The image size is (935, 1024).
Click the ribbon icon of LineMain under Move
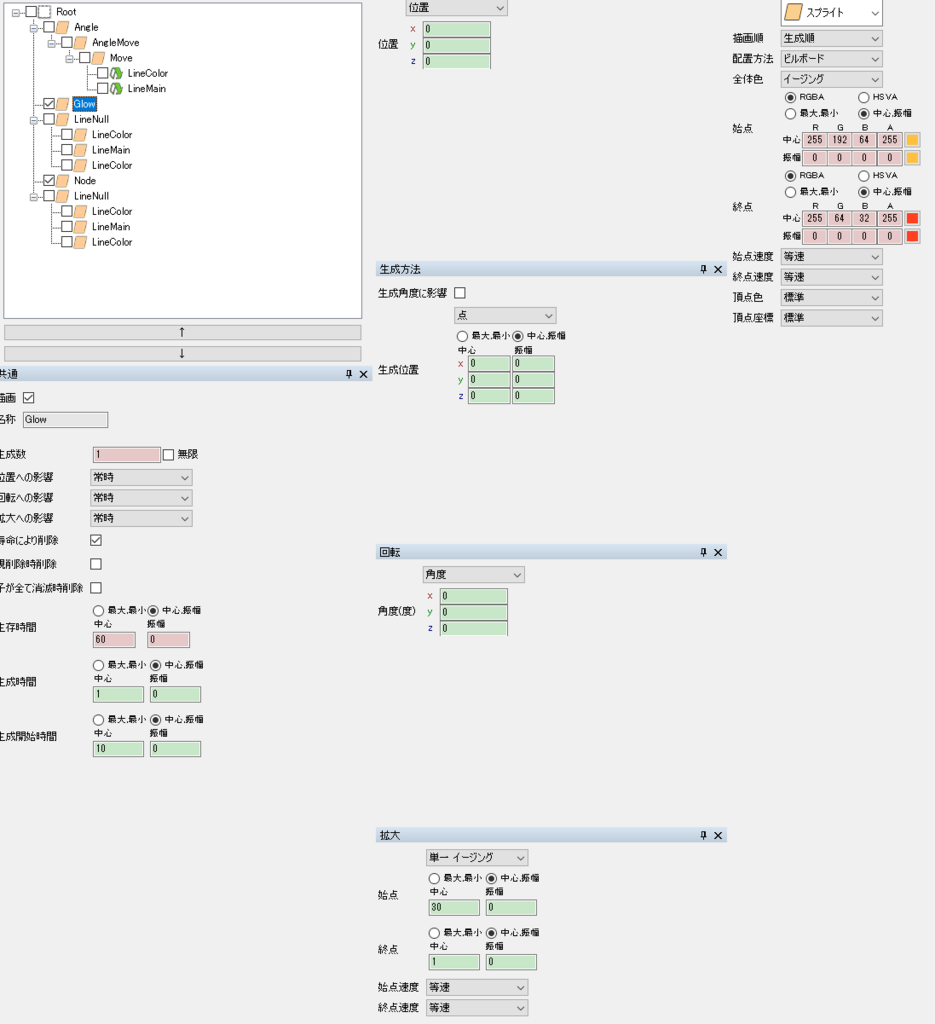point(116,88)
